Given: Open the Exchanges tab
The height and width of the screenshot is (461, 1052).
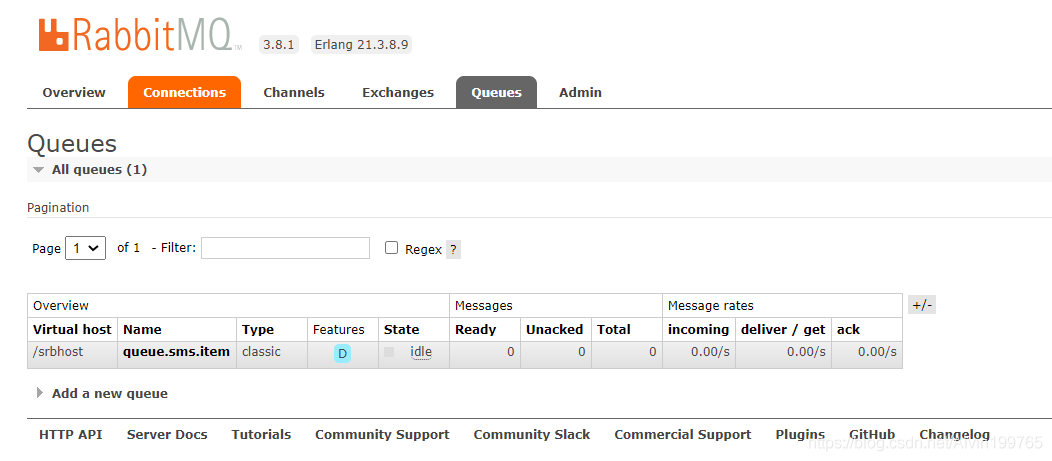Looking at the screenshot, I should (398, 92).
